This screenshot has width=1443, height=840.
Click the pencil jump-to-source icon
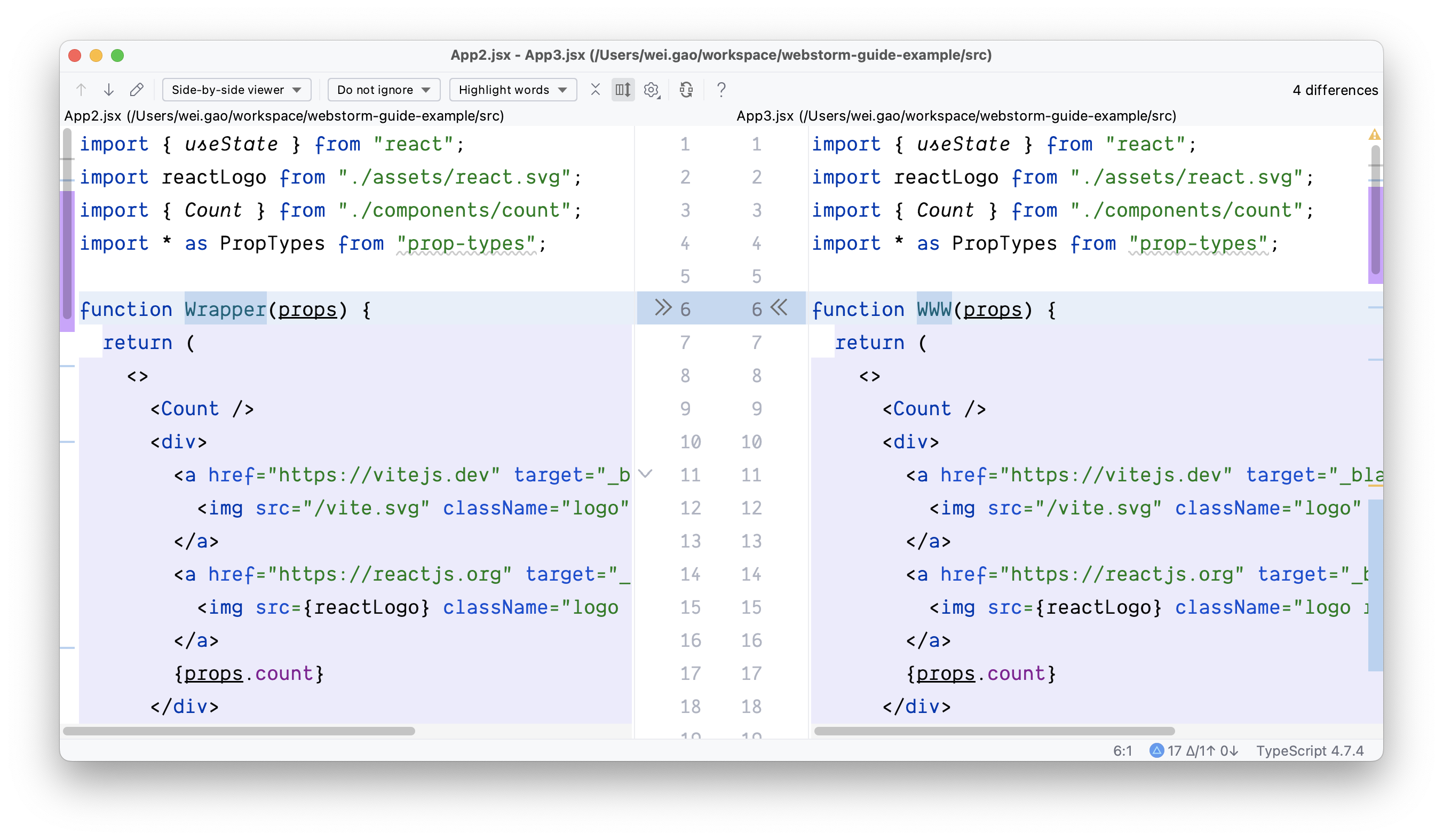(x=136, y=90)
